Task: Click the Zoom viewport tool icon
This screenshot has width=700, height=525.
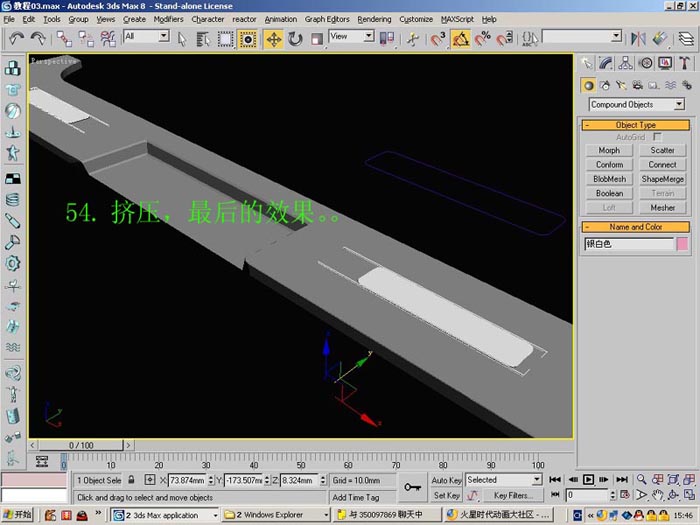Action: point(642,479)
